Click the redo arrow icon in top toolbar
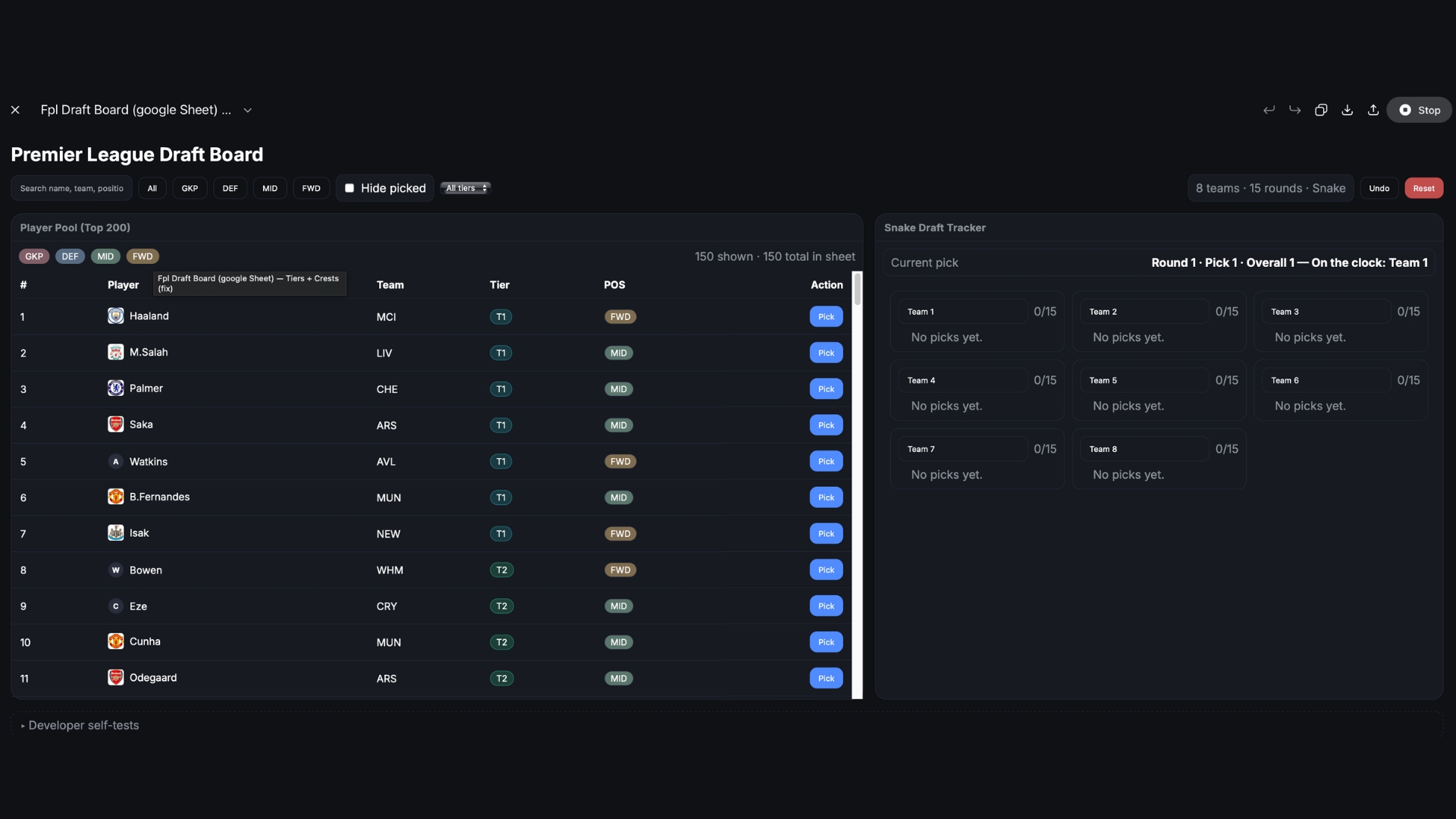 (1294, 110)
